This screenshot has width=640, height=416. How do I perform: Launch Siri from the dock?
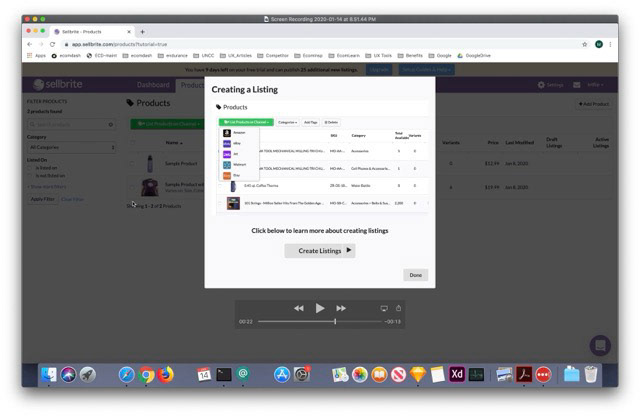[x=68, y=374]
